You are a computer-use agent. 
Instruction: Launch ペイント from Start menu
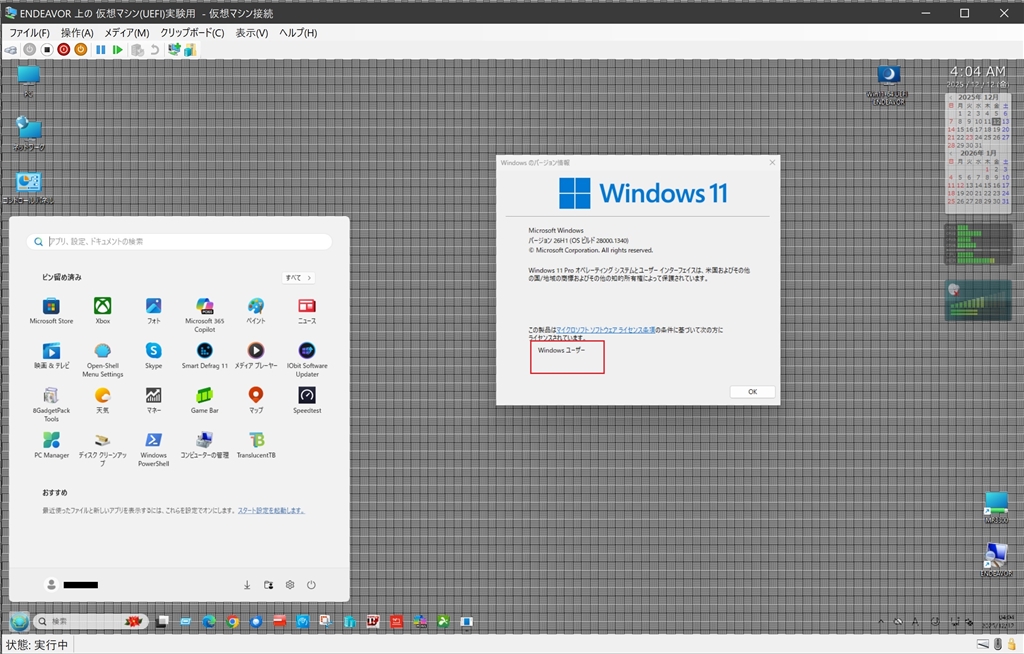tap(256, 311)
